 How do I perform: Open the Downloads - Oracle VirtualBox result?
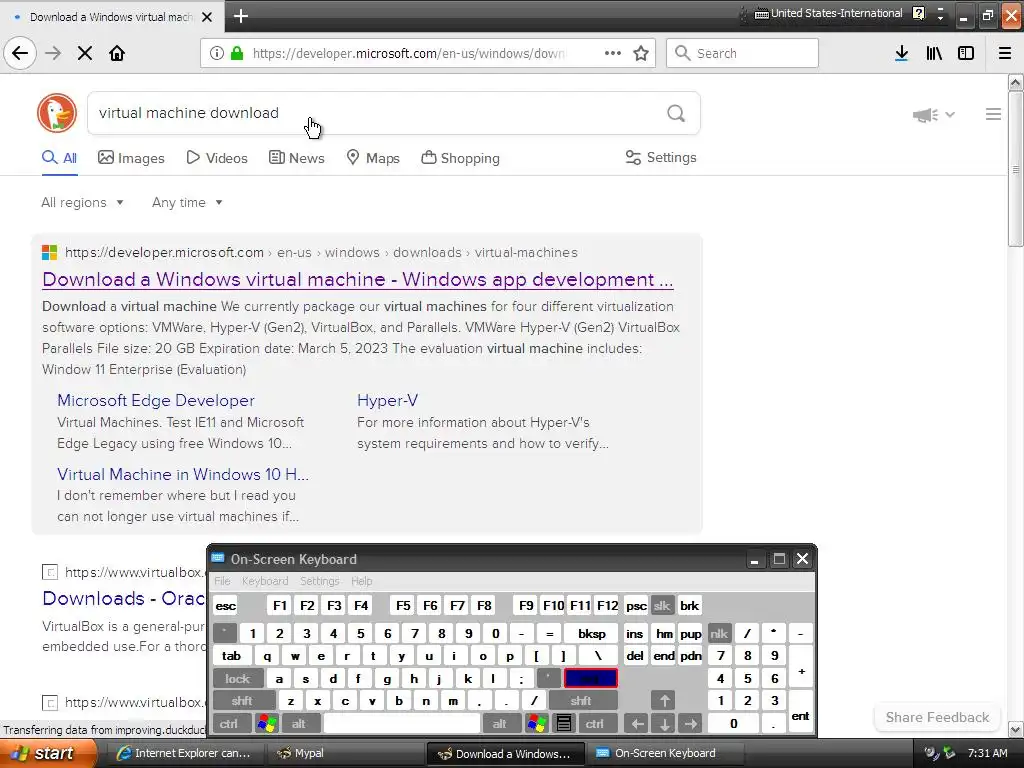124,598
